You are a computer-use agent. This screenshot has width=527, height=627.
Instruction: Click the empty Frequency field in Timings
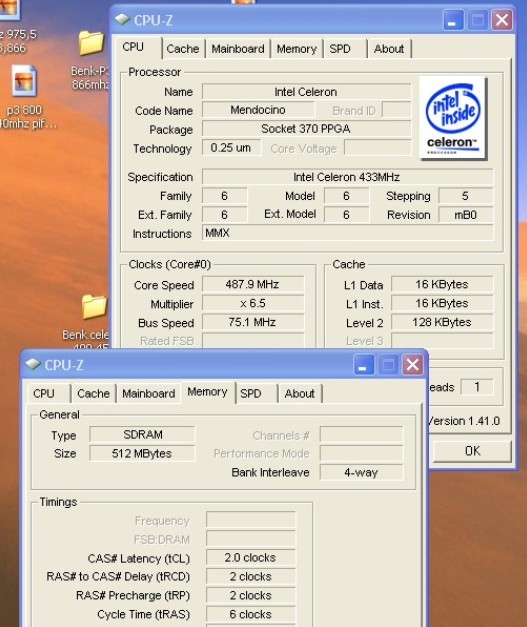click(251, 520)
